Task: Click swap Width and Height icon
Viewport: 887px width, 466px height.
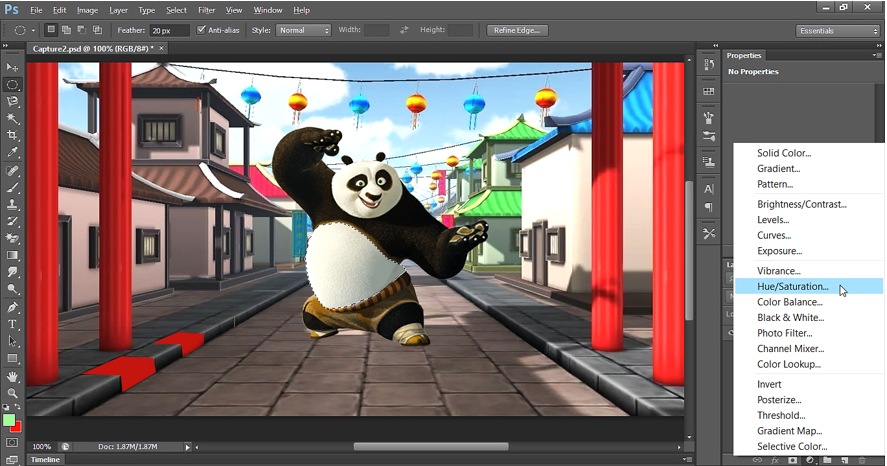Action: click(x=404, y=30)
